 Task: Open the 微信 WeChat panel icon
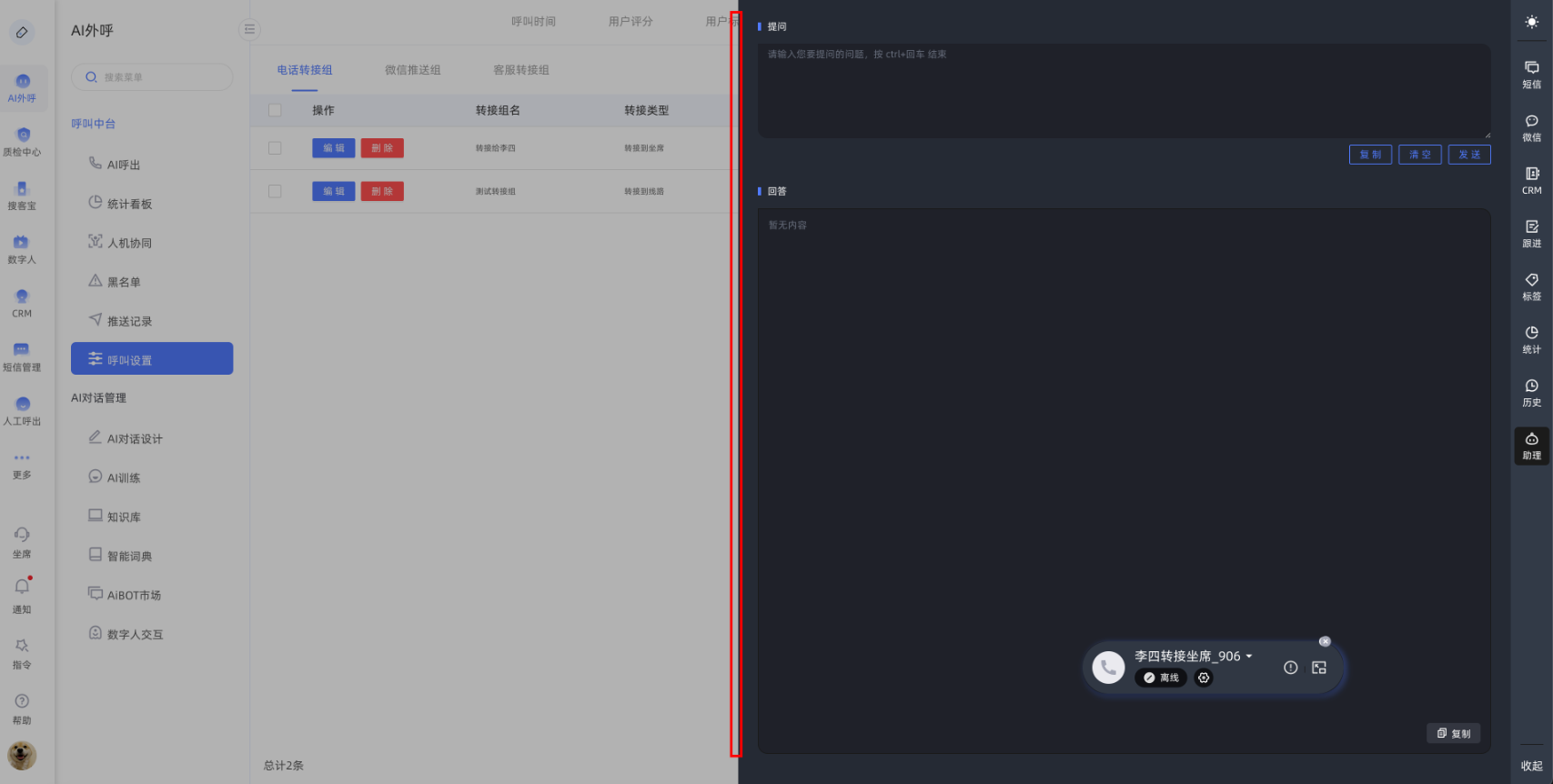(1532, 127)
